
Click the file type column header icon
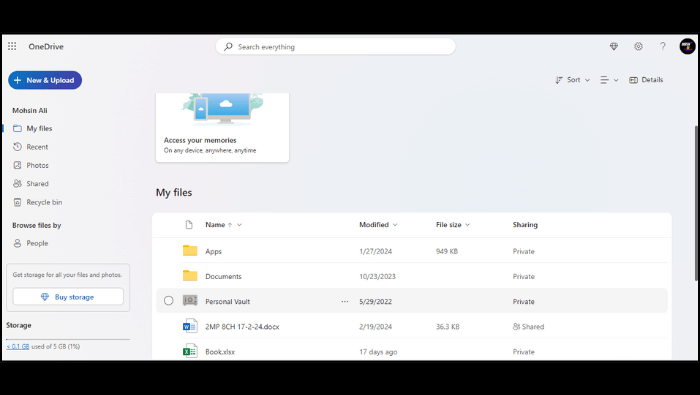[x=189, y=225]
